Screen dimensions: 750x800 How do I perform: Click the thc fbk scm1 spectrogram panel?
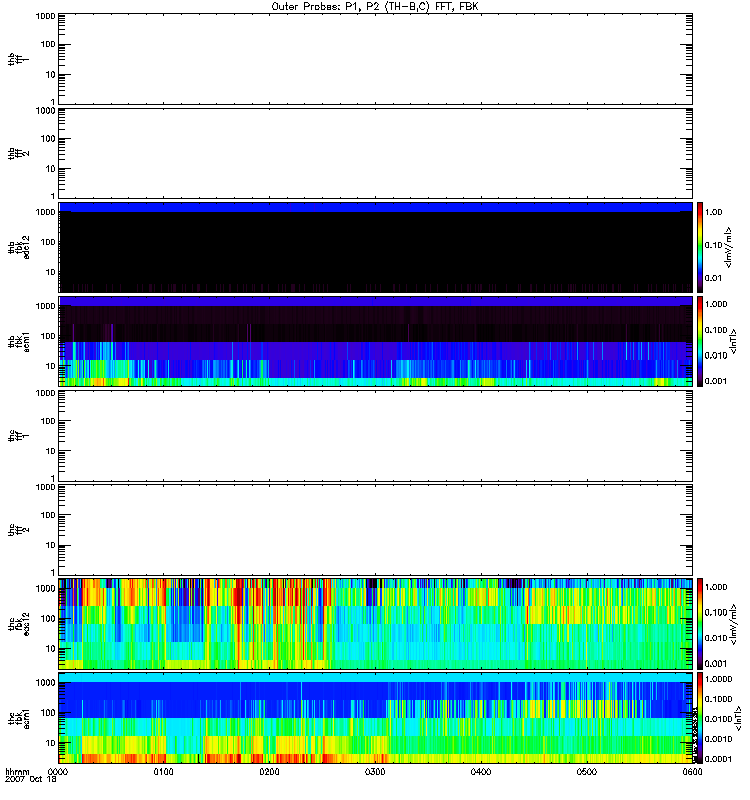click(375, 717)
